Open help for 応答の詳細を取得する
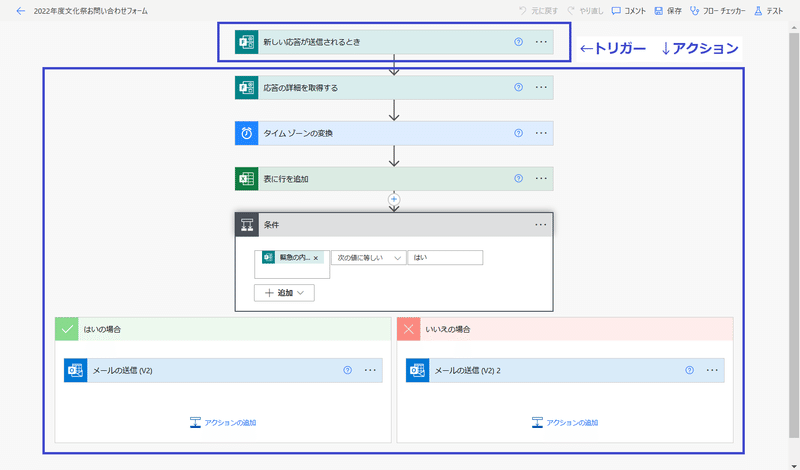The image size is (800, 470). click(x=518, y=87)
